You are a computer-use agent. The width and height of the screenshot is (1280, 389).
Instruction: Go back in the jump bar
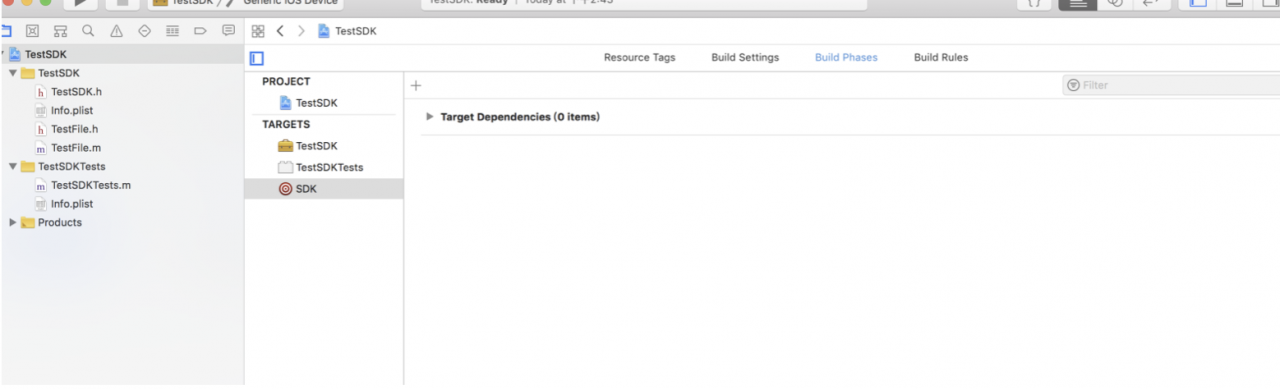pos(281,31)
